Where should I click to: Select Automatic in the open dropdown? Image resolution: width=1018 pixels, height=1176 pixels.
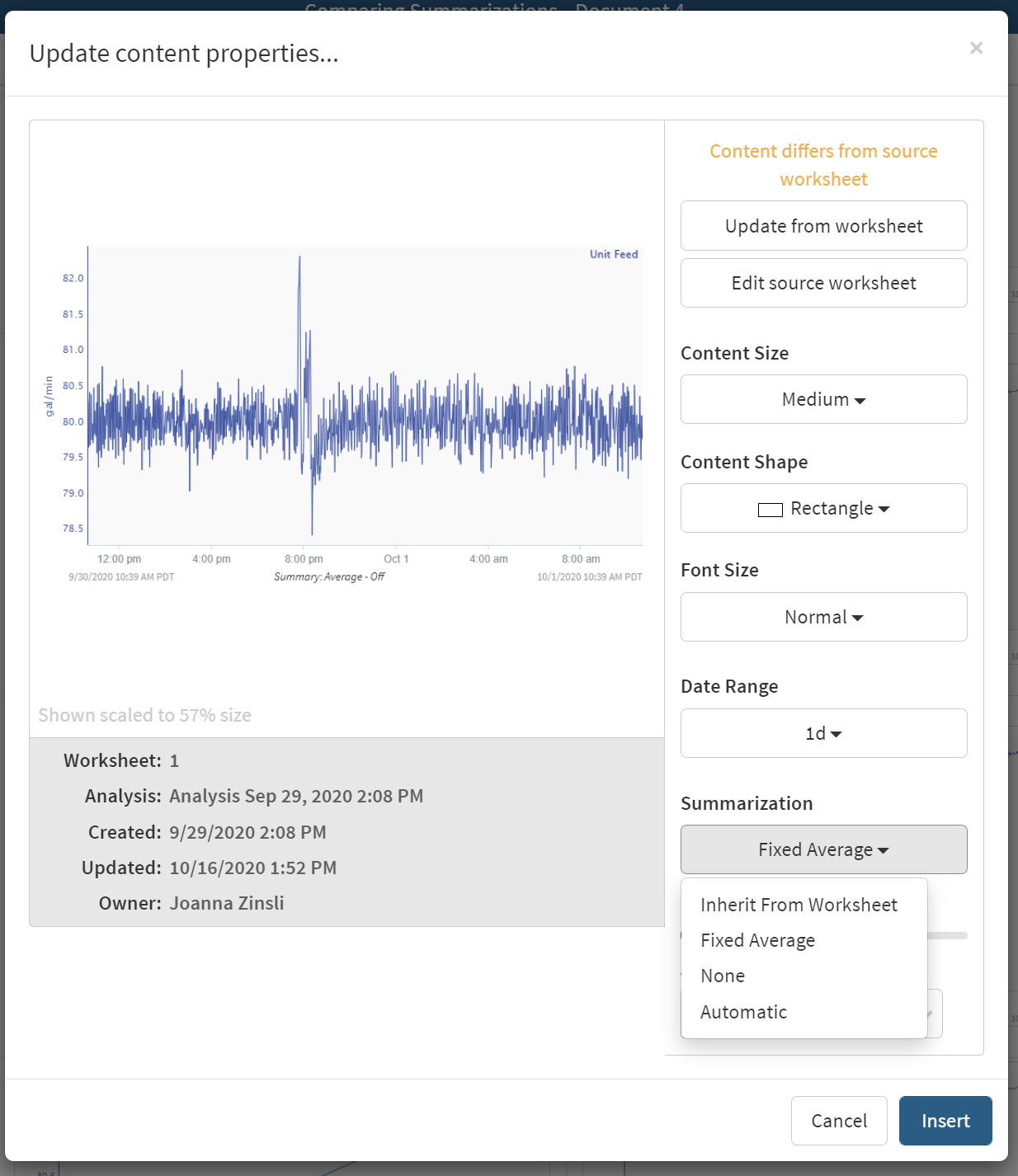pyautogui.click(x=743, y=1011)
